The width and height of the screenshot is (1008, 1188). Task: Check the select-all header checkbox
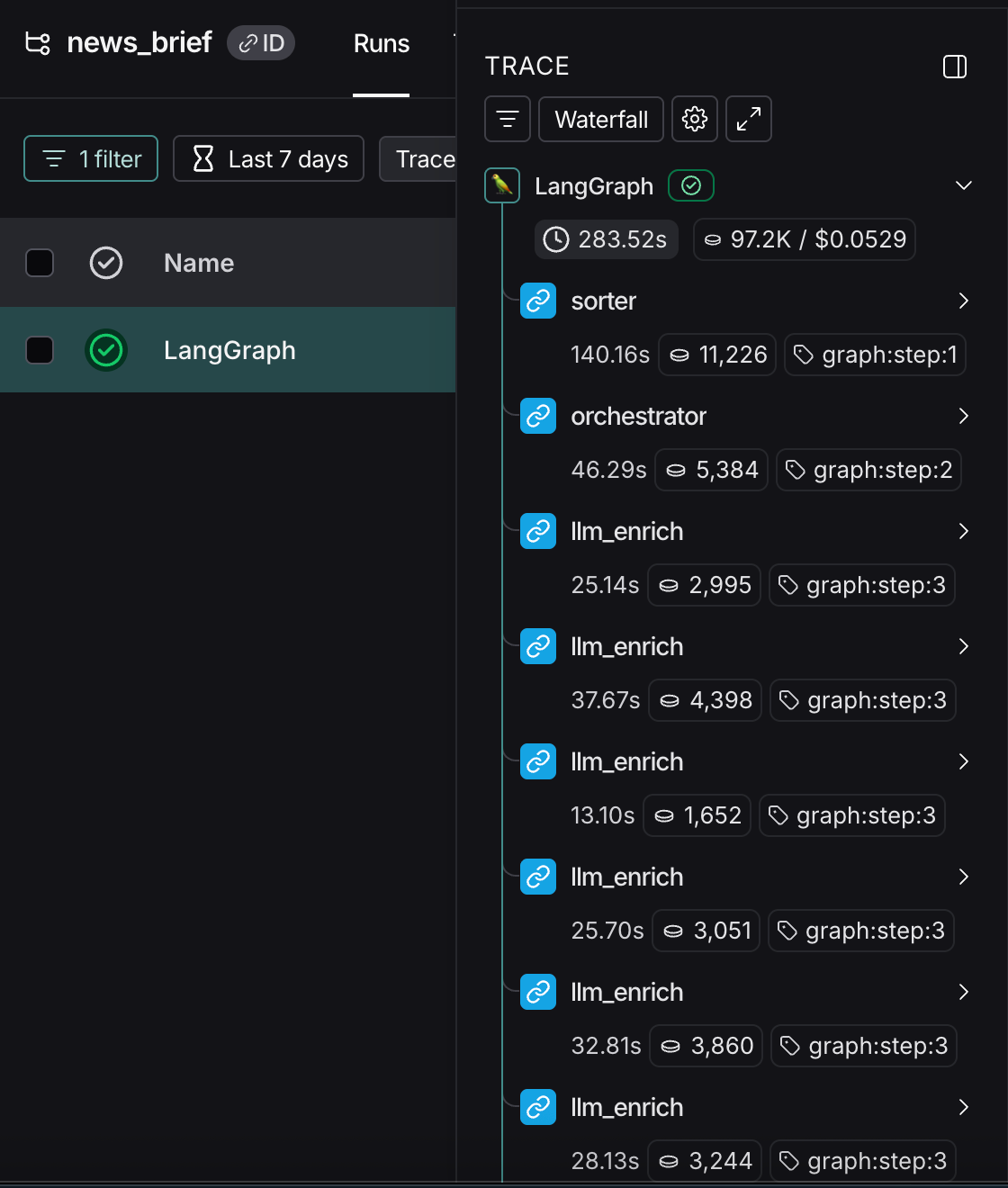pos(40,263)
